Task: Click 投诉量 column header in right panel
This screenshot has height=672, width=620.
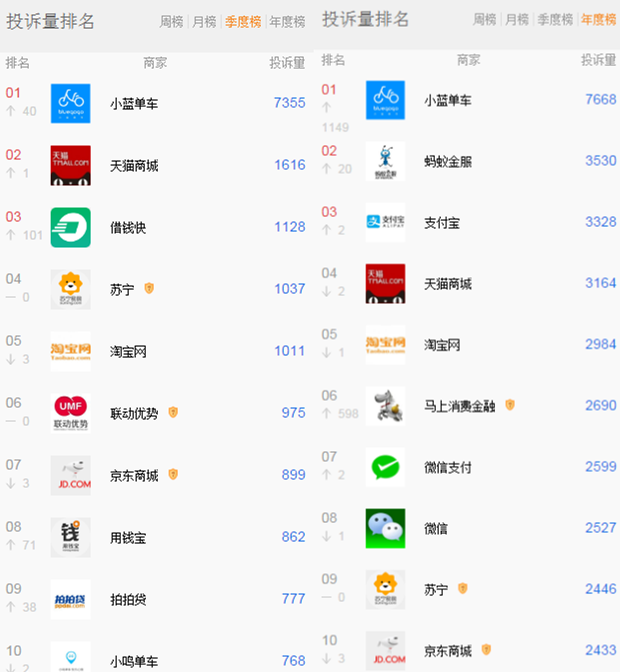Action: click(599, 60)
